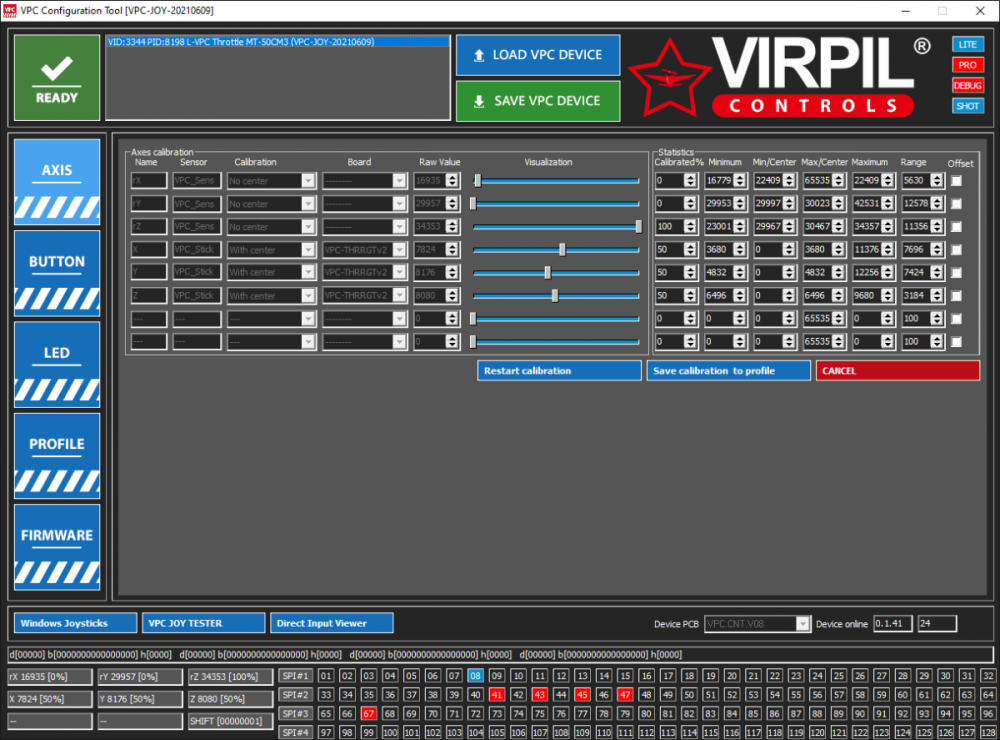Click the VPC app icon in title bar
The image size is (1000, 740).
tap(10, 10)
